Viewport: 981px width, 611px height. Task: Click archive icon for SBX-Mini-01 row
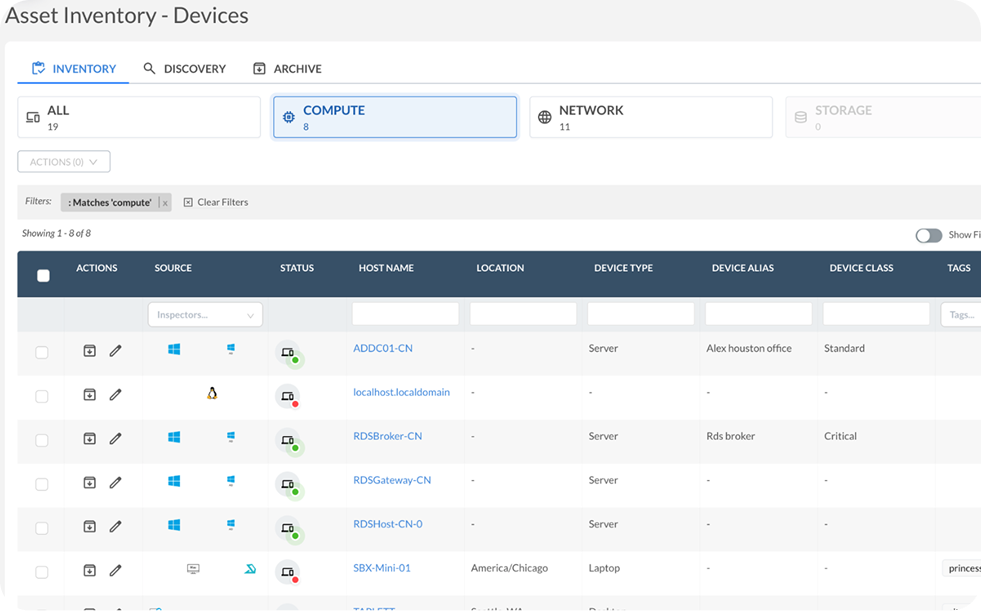[89, 570]
